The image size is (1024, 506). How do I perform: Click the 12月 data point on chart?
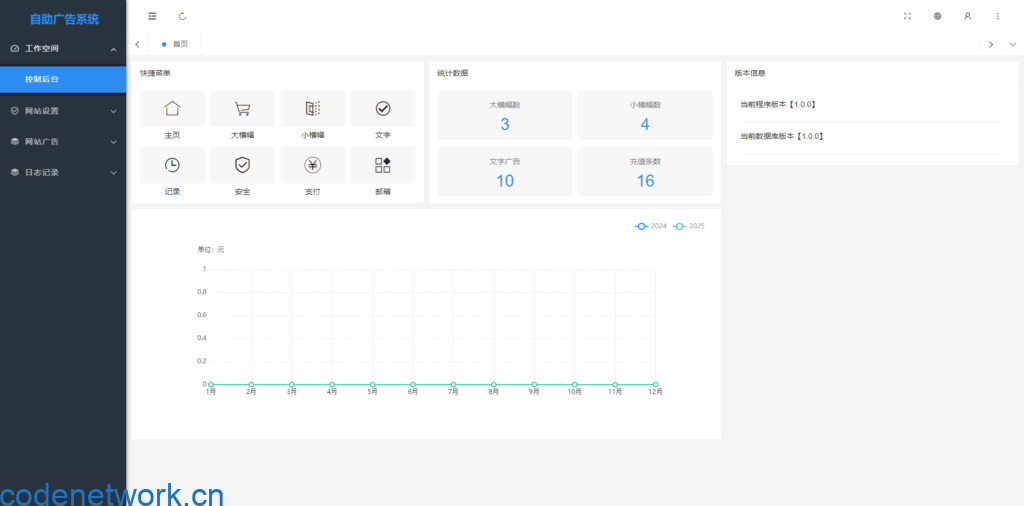click(655, 384)
